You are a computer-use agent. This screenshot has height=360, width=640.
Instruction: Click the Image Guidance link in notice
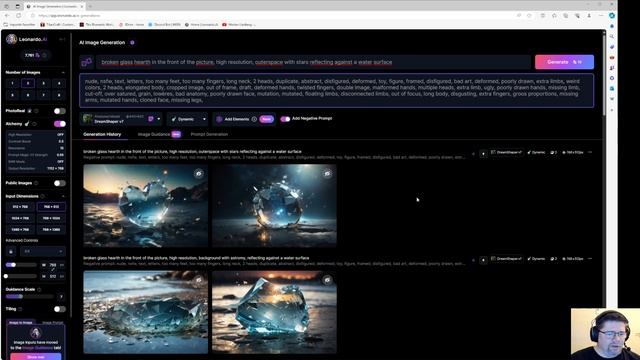click(37, 348)
